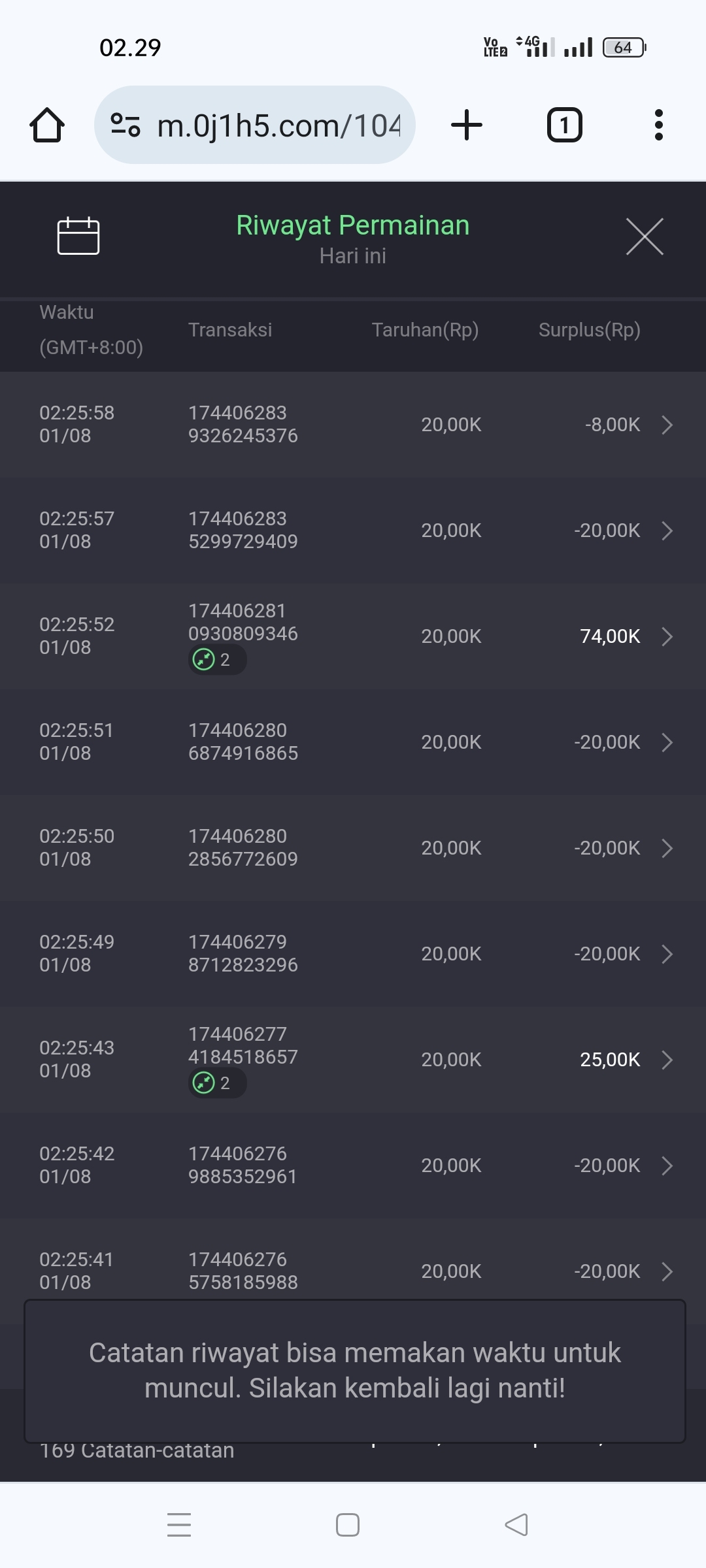This screenshot has width=706, height=1568.
Task: Close the Riwayat Permainan panel
Action: [x=645, y=237]
